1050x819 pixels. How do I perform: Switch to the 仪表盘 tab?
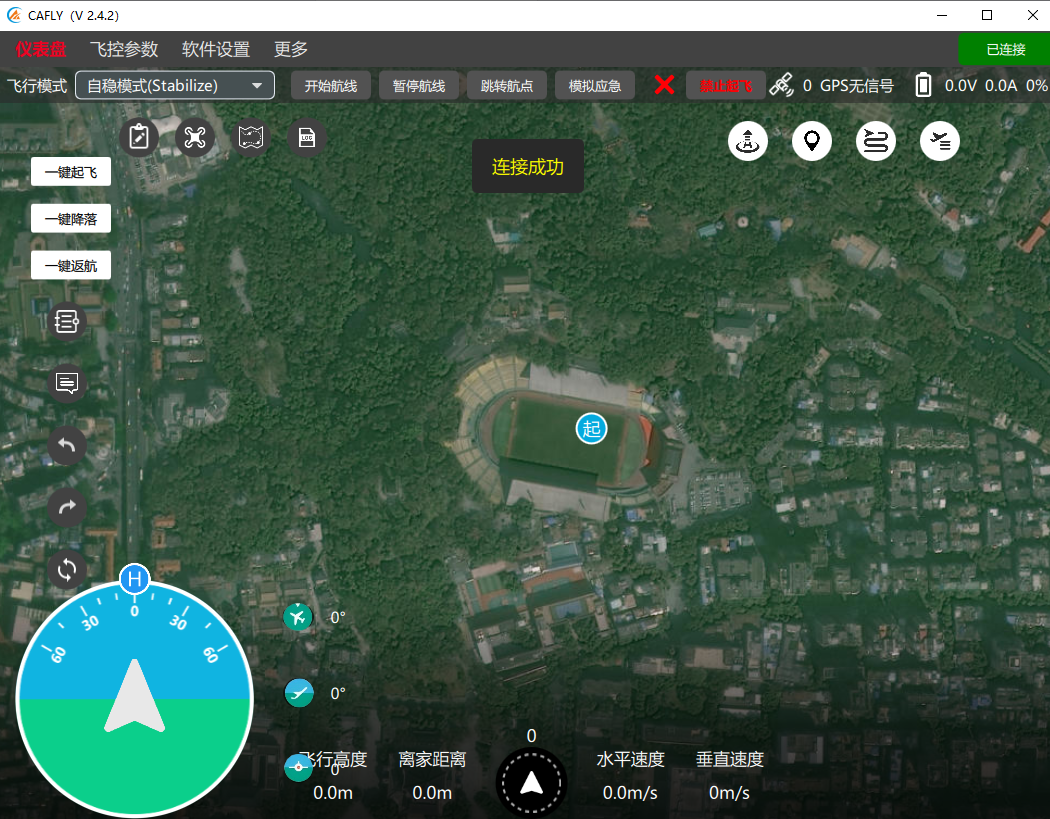point(42,50)
